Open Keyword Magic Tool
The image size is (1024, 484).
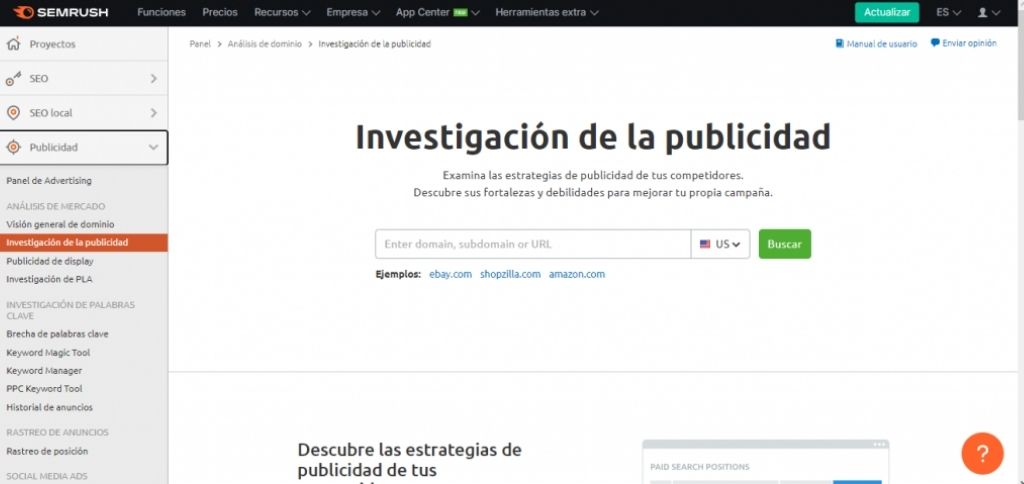[x=48, y=353]
